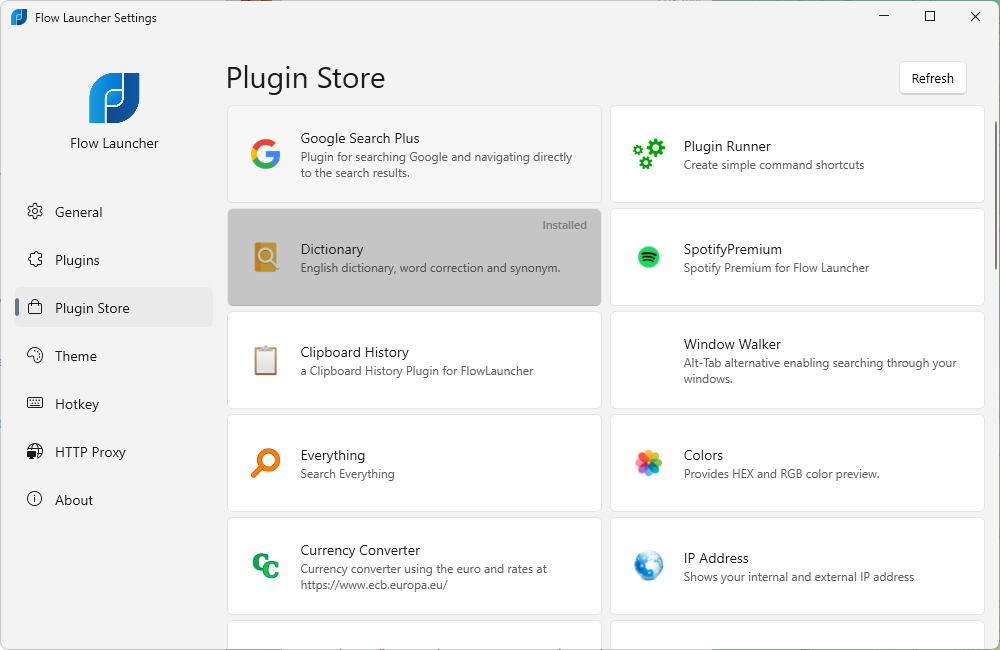Click the Flow Launcher name under logo
The image size is (1000, 650).
coord(114,143)
